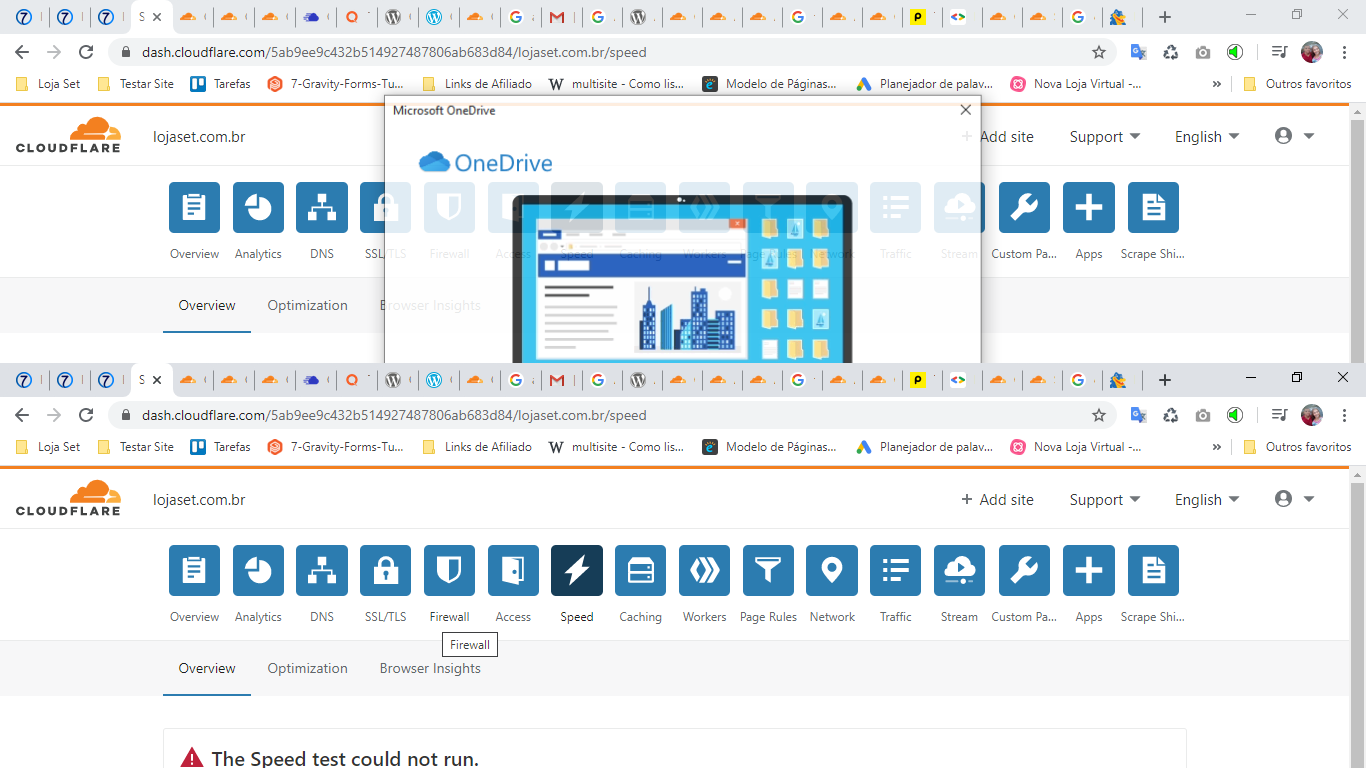Open Links de Afiliado bookmark in lower window
Viewport: 1366px width, 768px height.
pos(478,447)
